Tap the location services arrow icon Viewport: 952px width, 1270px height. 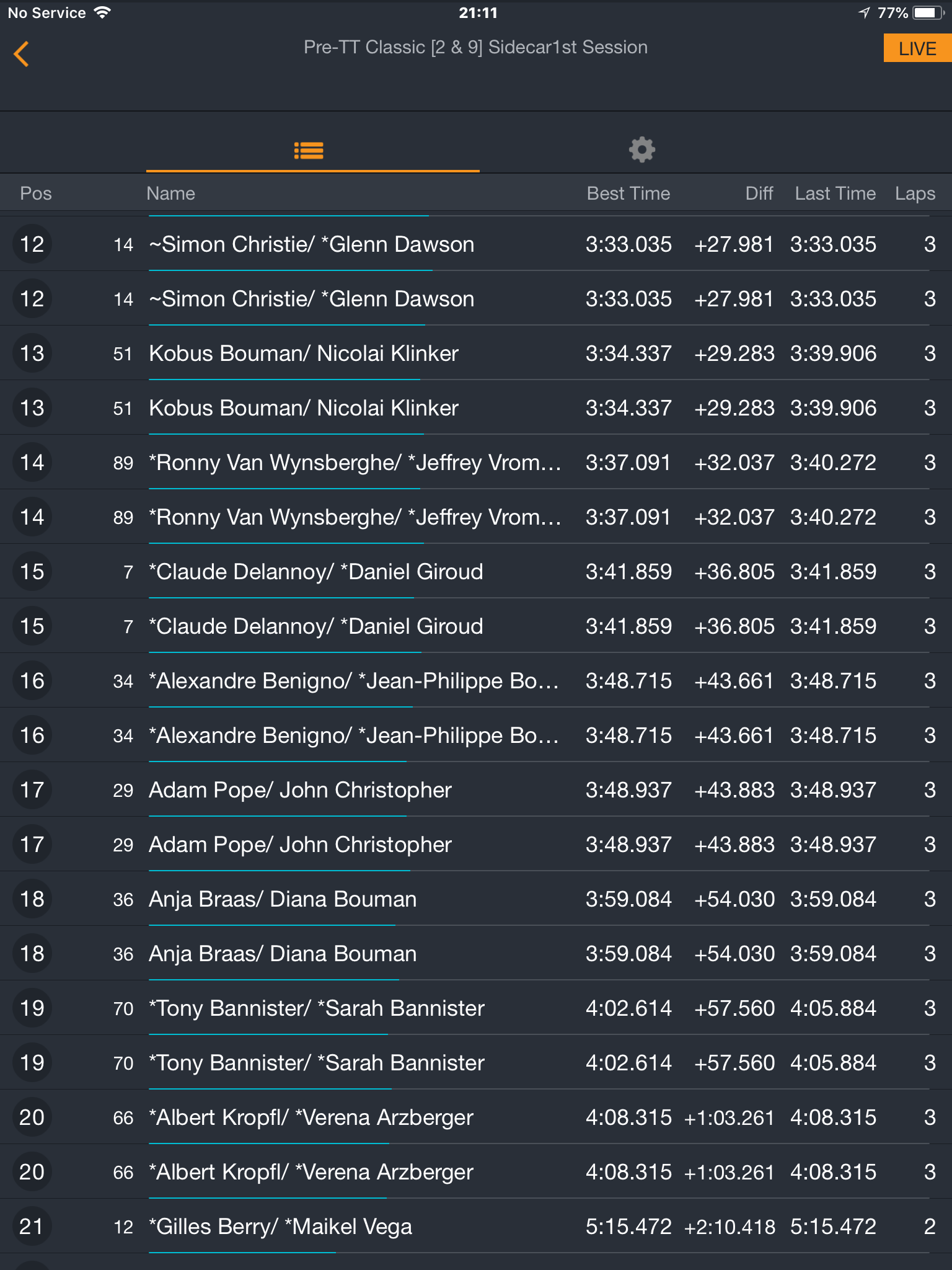click(x=865, y=12)
